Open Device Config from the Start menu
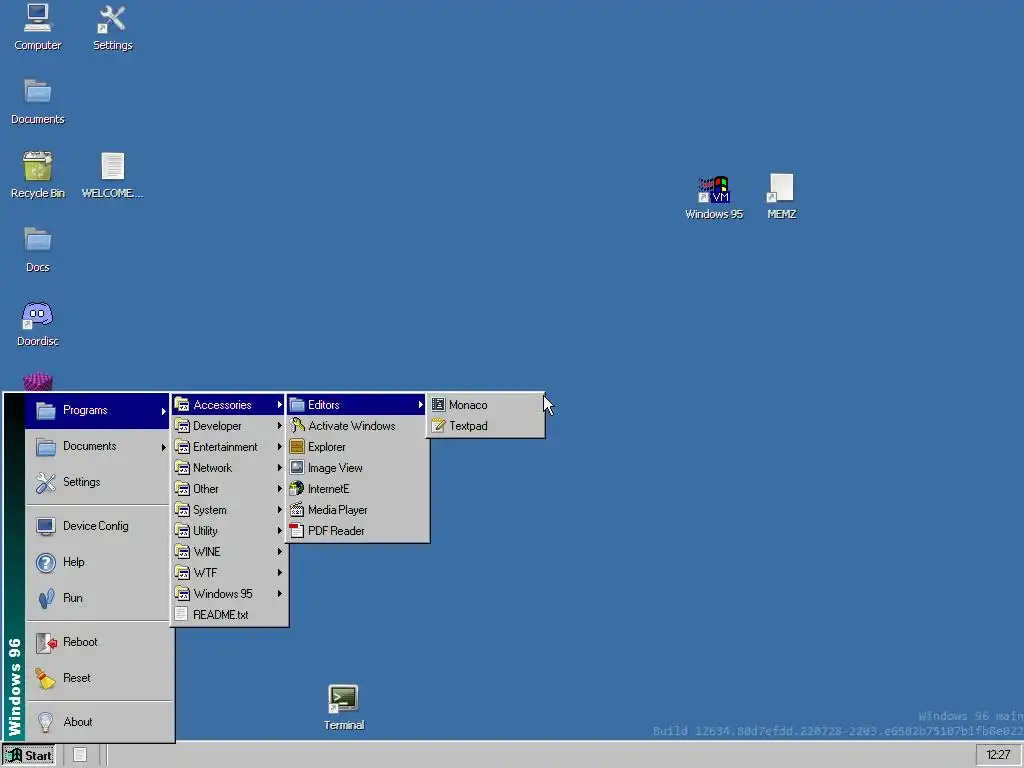Screen dimensions: 1024x768 coord(97,526)
